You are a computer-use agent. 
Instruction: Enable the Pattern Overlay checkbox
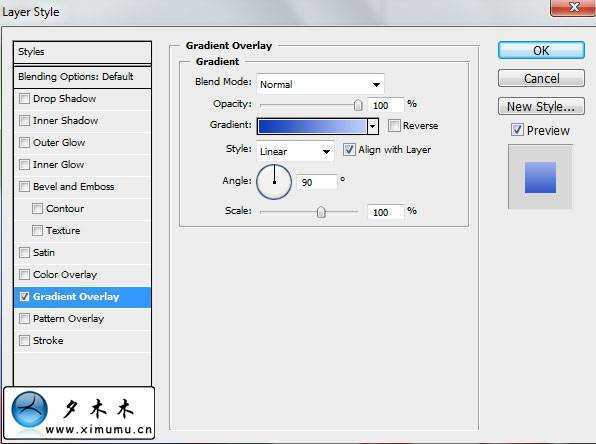coord(24,319)
